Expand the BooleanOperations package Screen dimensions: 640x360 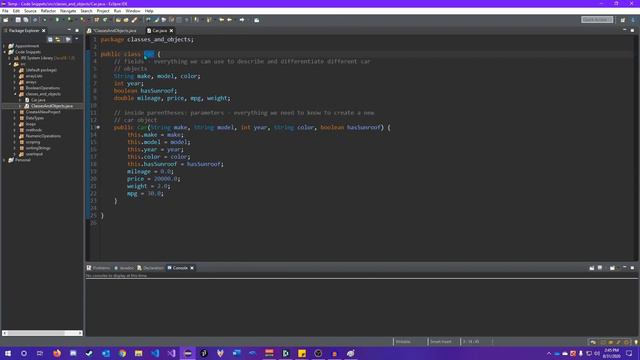pos(15,88)
